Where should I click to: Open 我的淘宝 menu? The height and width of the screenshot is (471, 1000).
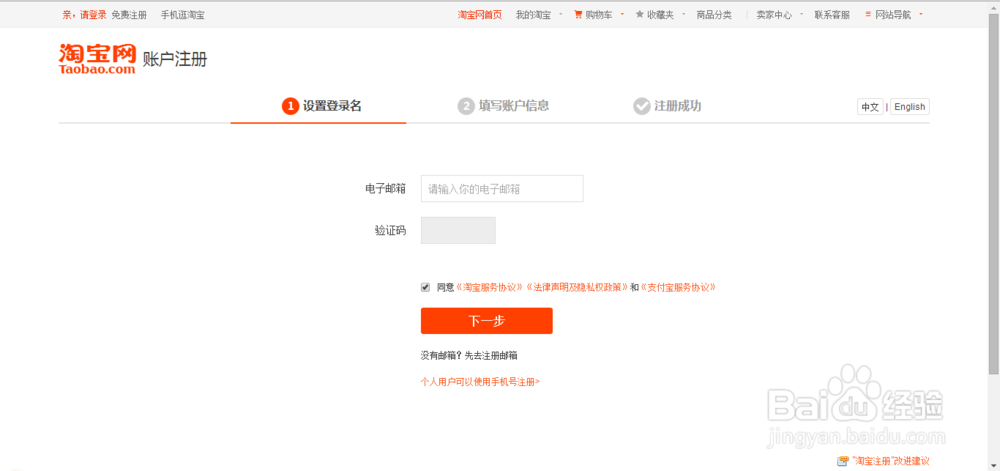pos(533,15)
